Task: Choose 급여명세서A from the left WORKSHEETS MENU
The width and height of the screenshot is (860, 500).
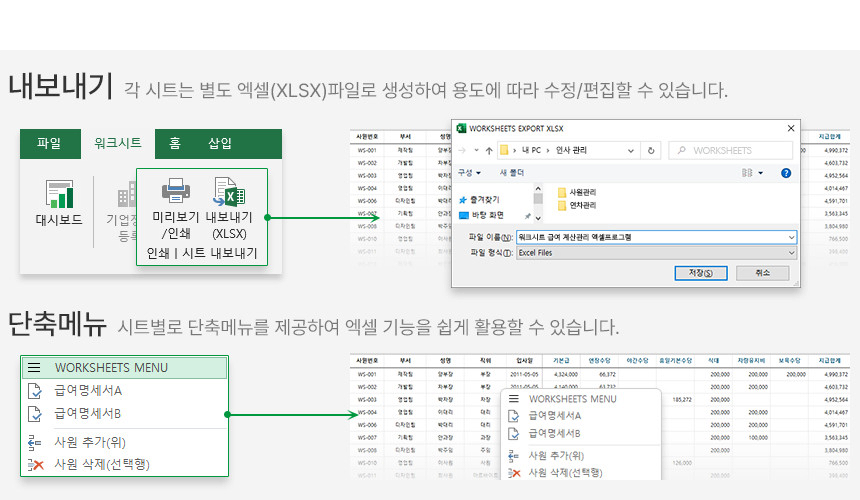Action: (x=88, y=390)
